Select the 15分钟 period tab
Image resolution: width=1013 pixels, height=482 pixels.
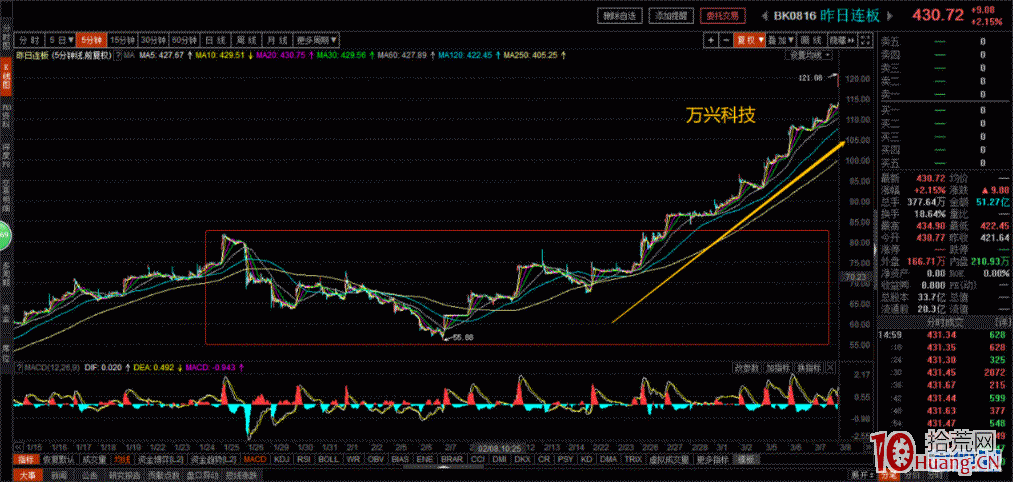coord(122,40)
